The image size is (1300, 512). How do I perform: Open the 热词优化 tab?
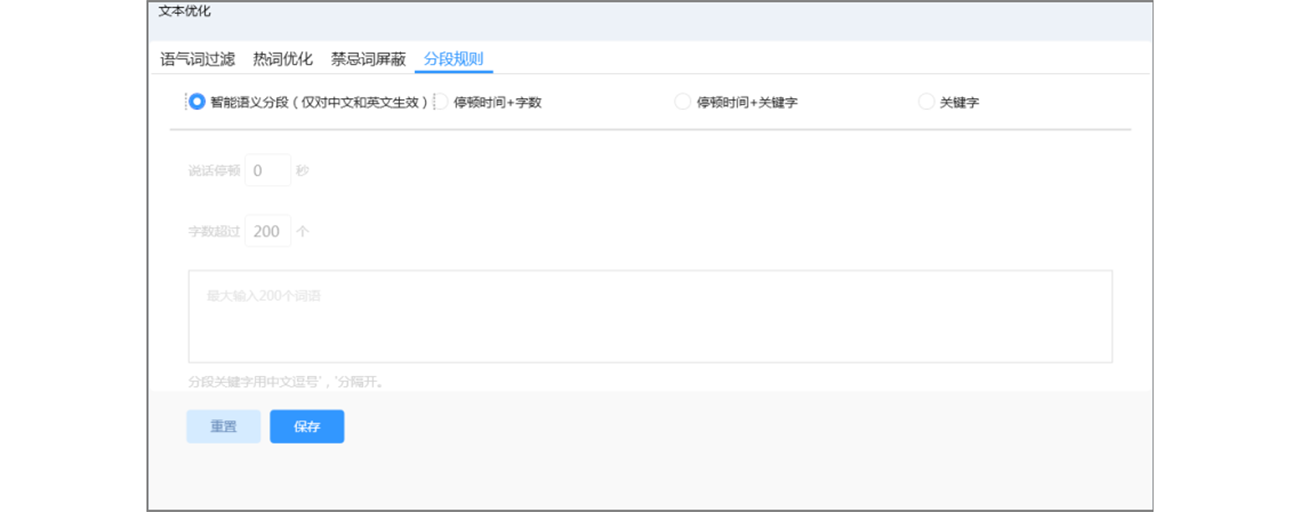coord(283,59)
